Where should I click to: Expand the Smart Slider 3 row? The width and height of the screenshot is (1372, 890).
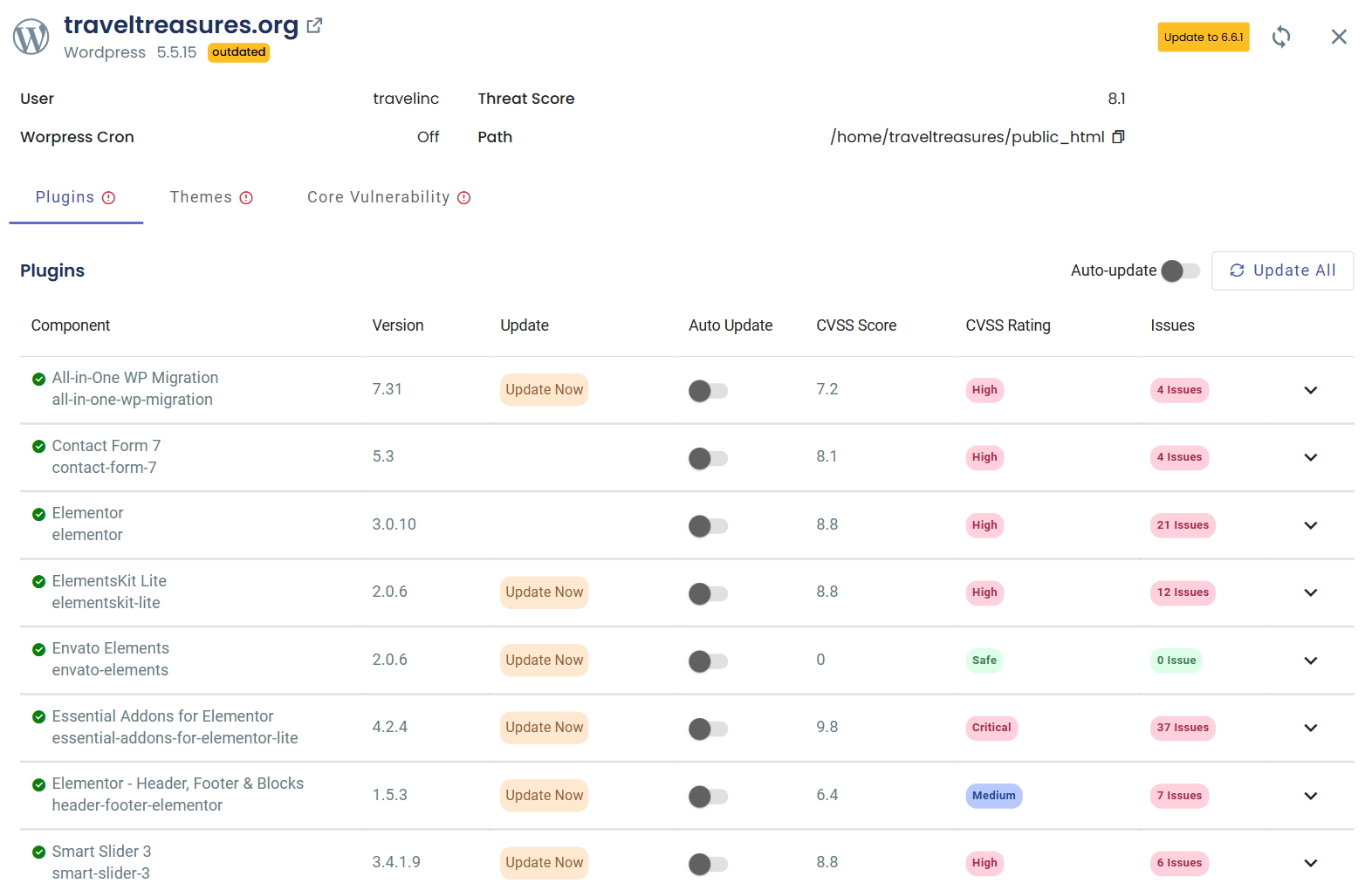1310,863
